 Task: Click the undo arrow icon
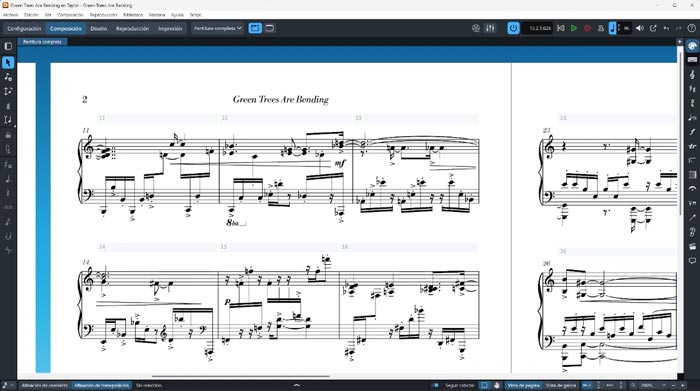pyautogui.click(x=666, y=28)
